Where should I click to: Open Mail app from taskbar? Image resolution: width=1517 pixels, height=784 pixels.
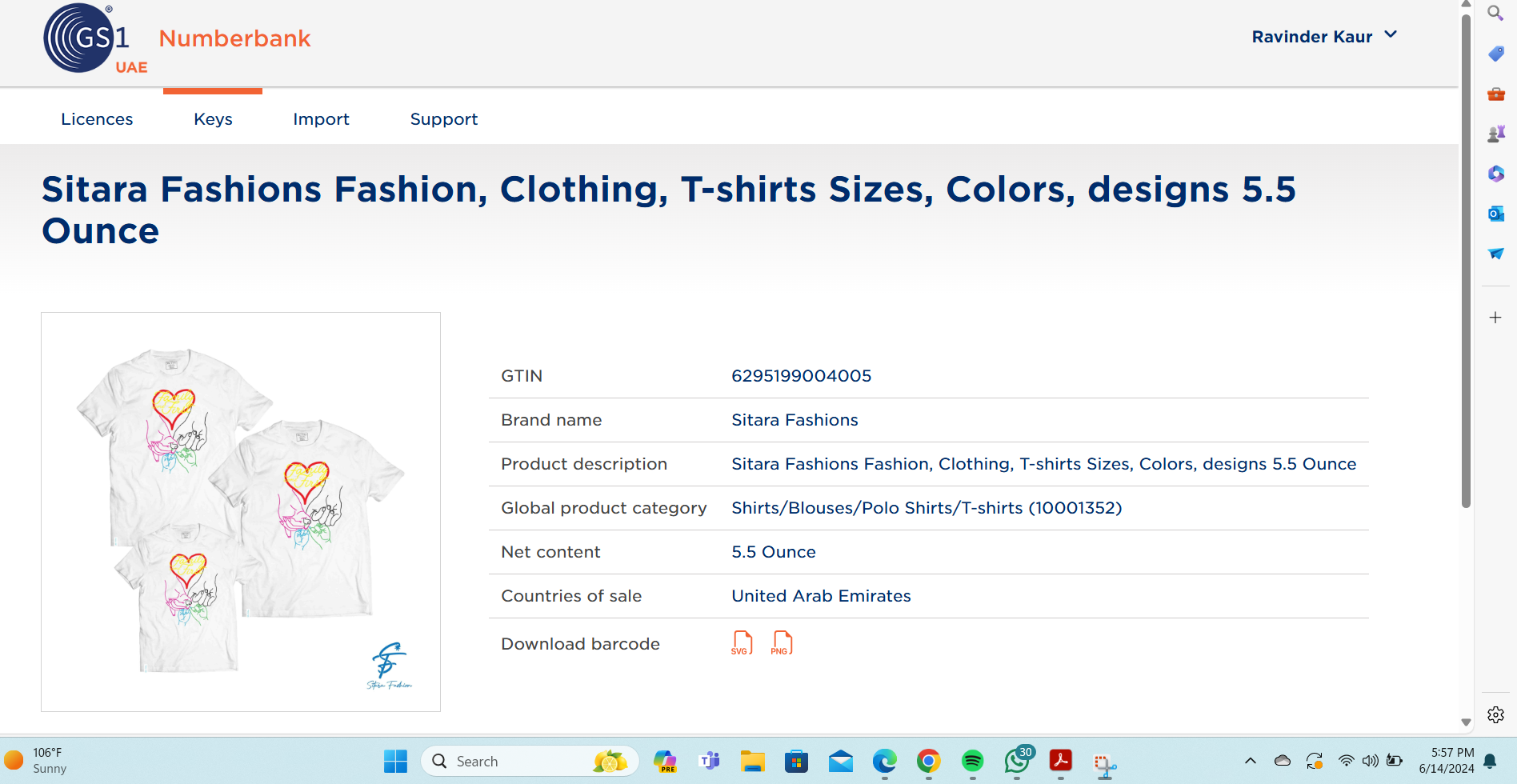point(840,761)
